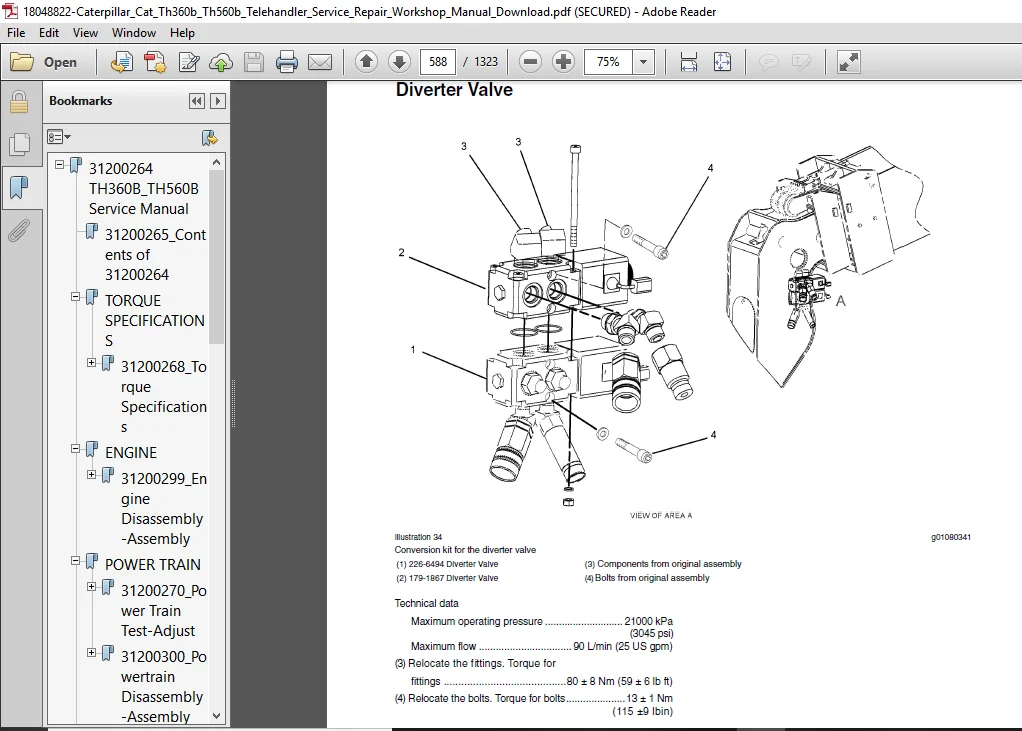This screenshot has height=731, width=1022.
Task: Open the 31200268_Torque Specifications bookmark
Action: (x=164, y=396)
